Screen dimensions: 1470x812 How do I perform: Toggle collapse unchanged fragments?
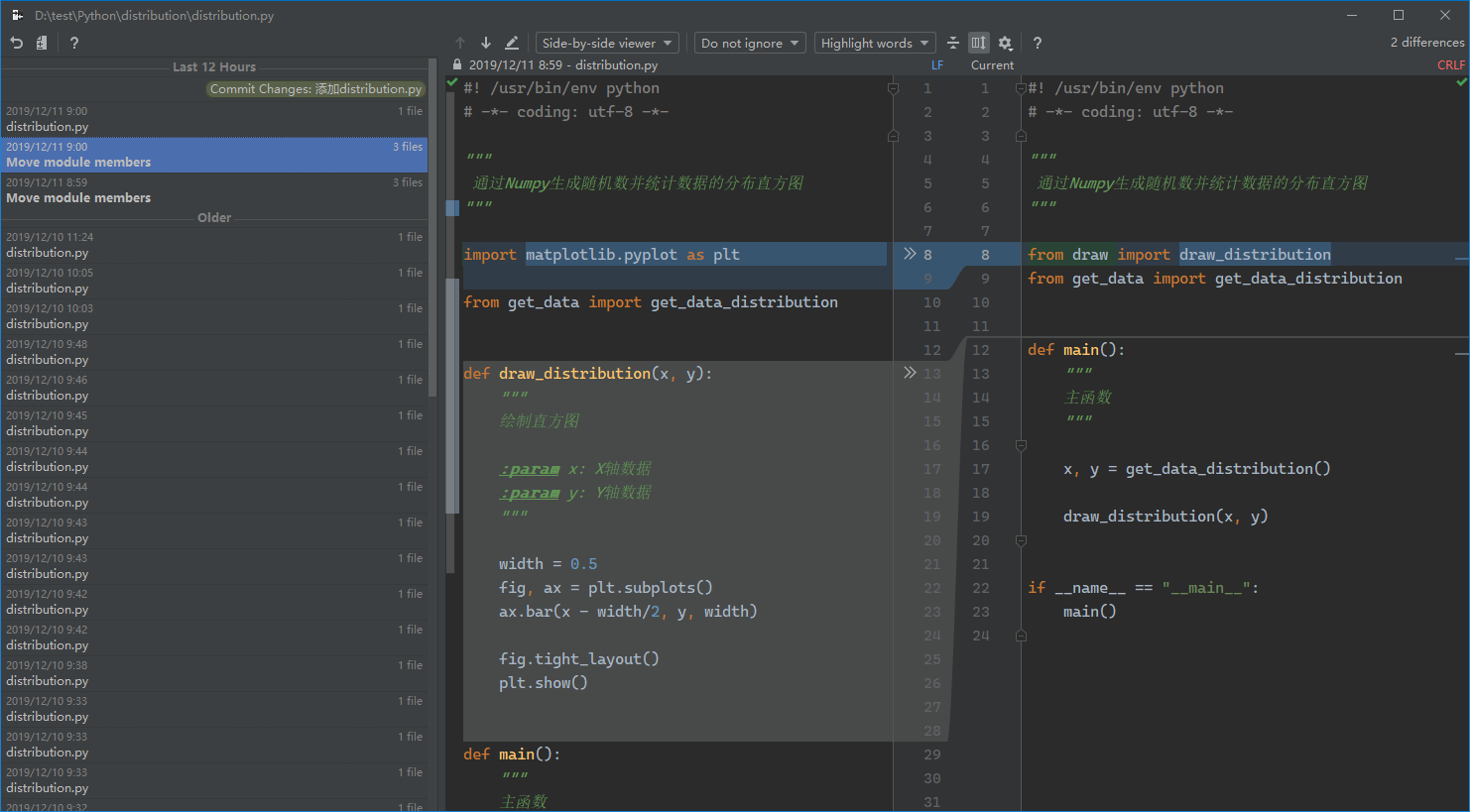[953, 43]
